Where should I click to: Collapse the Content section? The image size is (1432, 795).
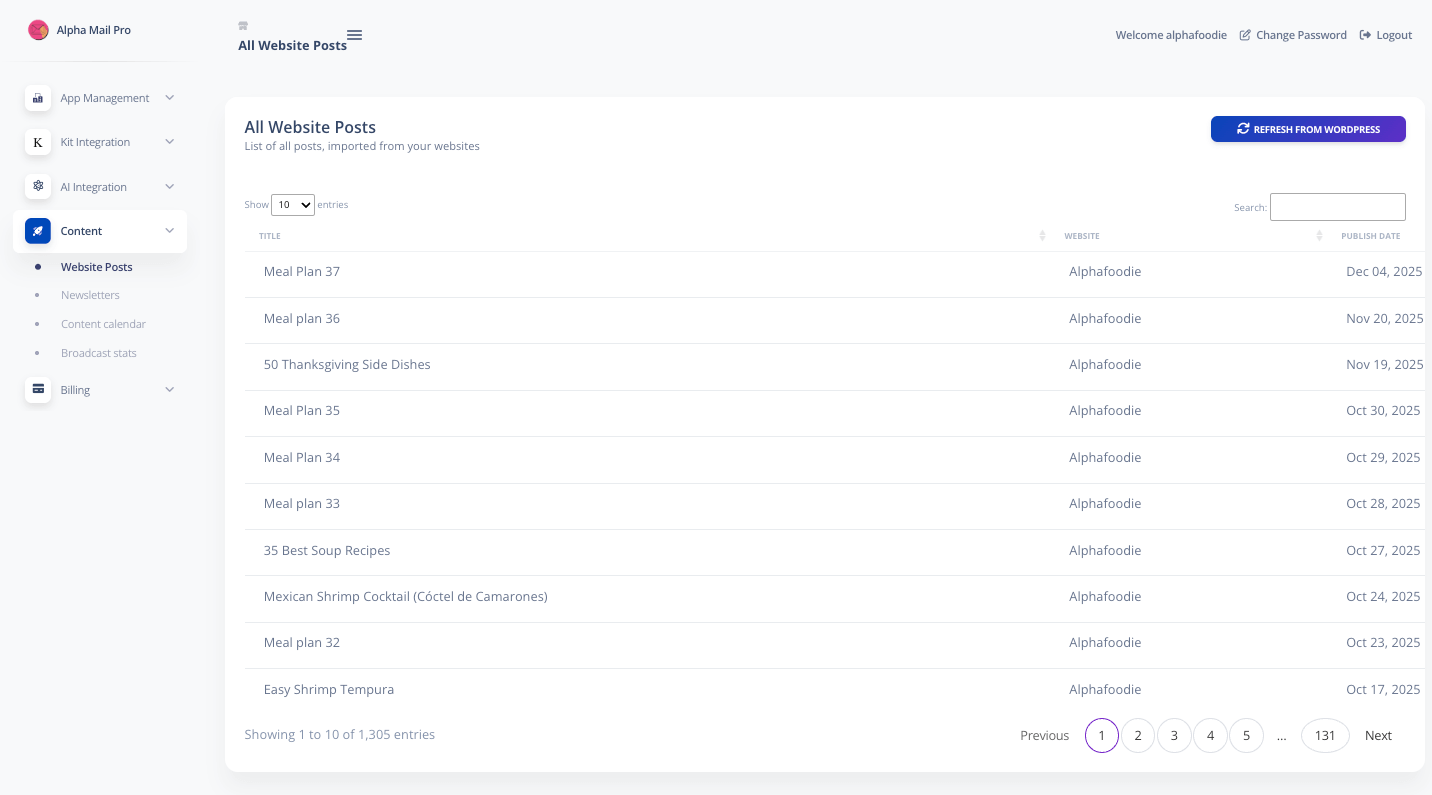81,231
